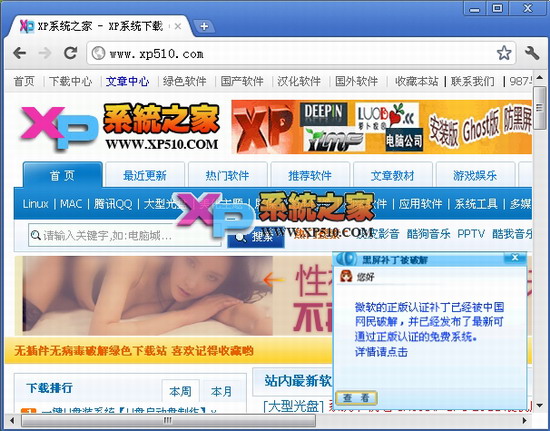Open the wrench settings menu
This screenshot has width=550, height=431.
tap(532, 53)
